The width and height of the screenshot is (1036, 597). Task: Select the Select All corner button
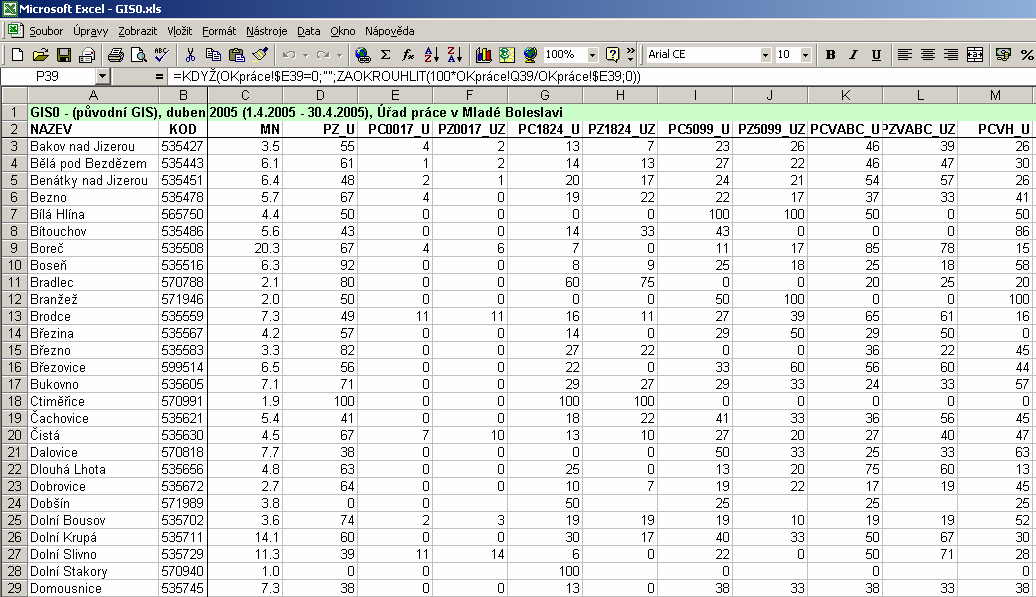click(14, 95)
